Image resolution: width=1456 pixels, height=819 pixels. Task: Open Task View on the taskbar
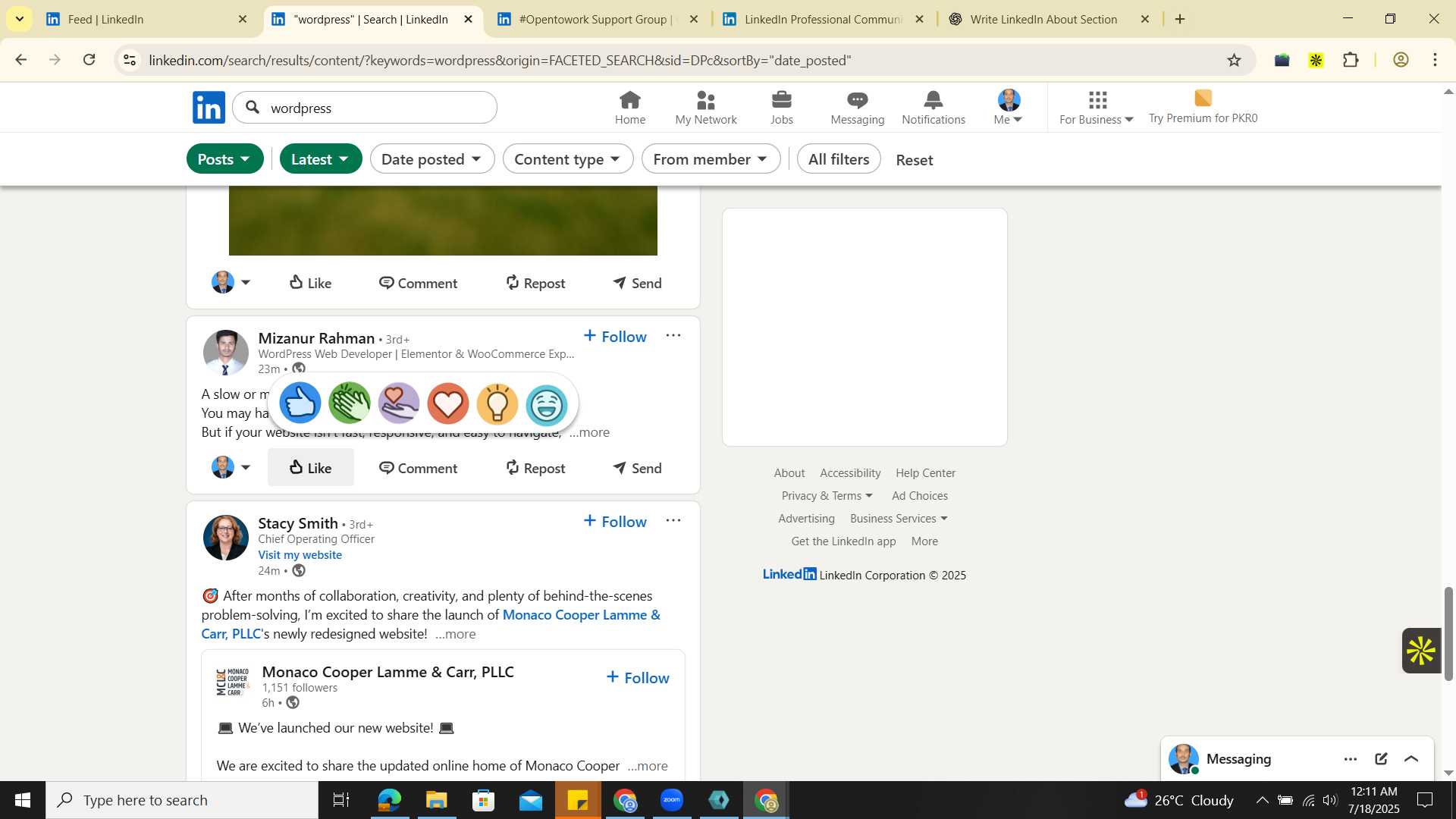pyautogui.click(x=341, y=800)
